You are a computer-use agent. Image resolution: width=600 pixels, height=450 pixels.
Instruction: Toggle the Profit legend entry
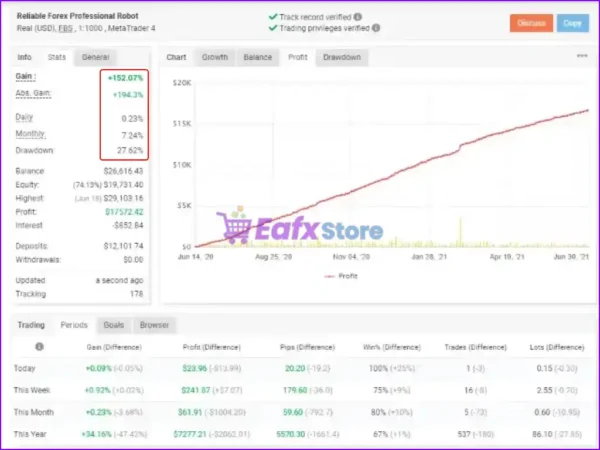coord(341,276)
